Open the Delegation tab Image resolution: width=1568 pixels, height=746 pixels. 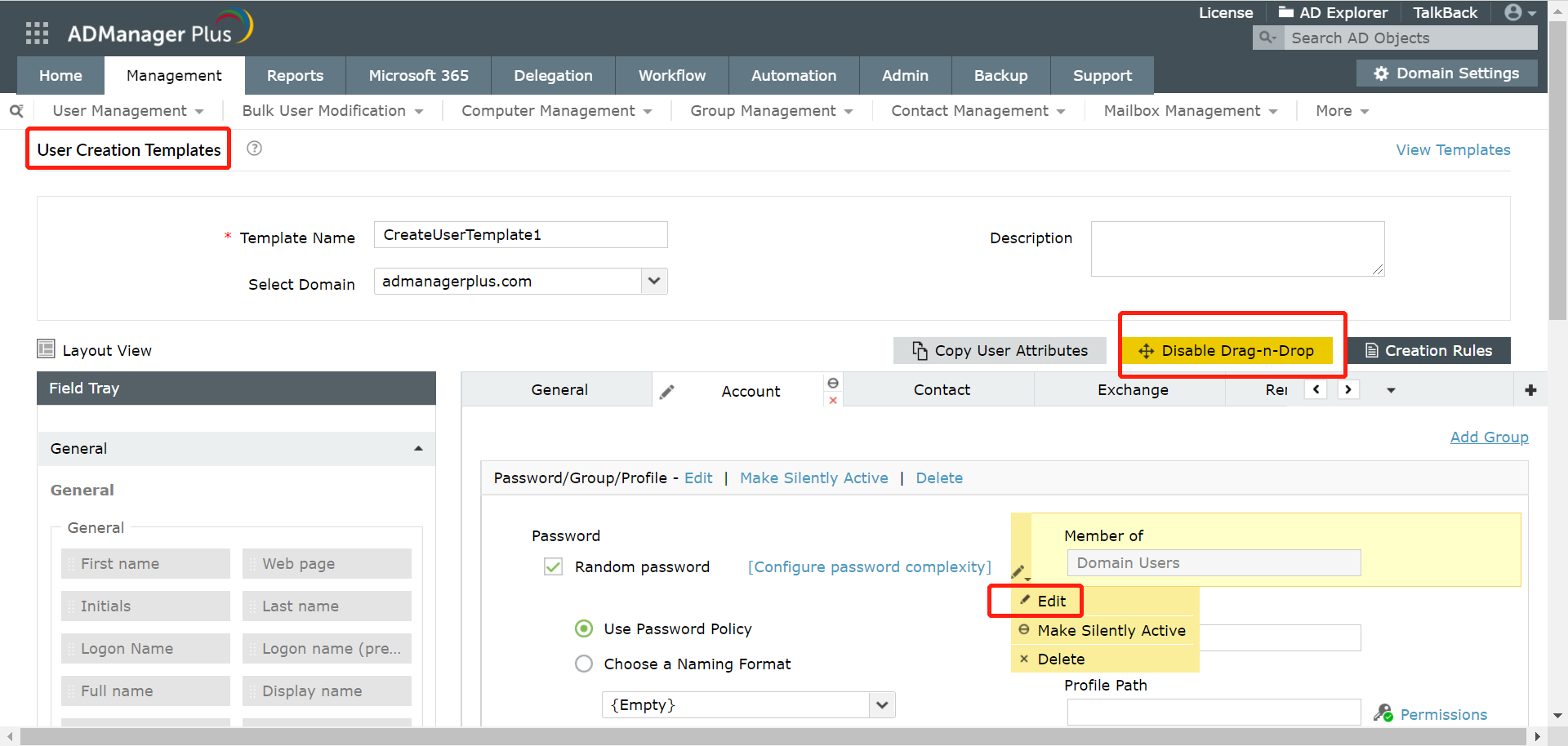tap(553, 75)
